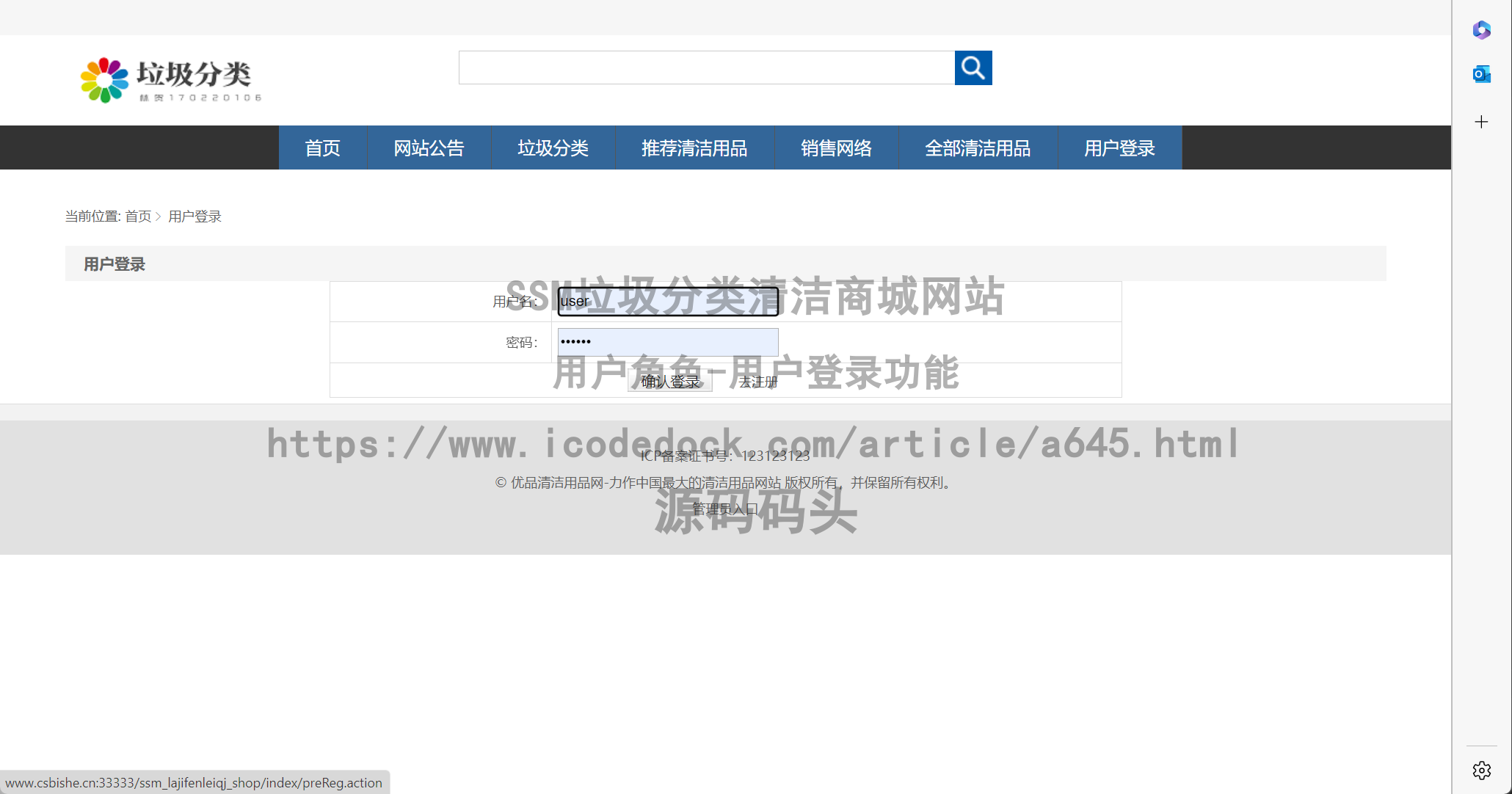
Task: Click the 去注册 registration link
Action: point(757,381)
